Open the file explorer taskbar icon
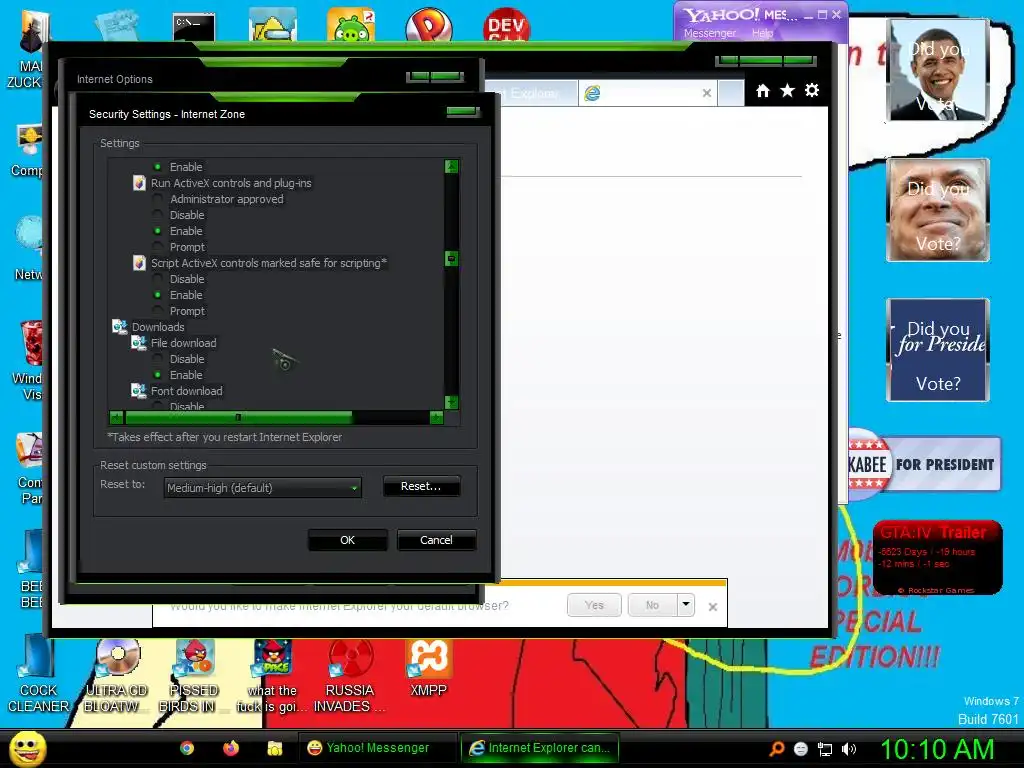 [x=275, y=748]
